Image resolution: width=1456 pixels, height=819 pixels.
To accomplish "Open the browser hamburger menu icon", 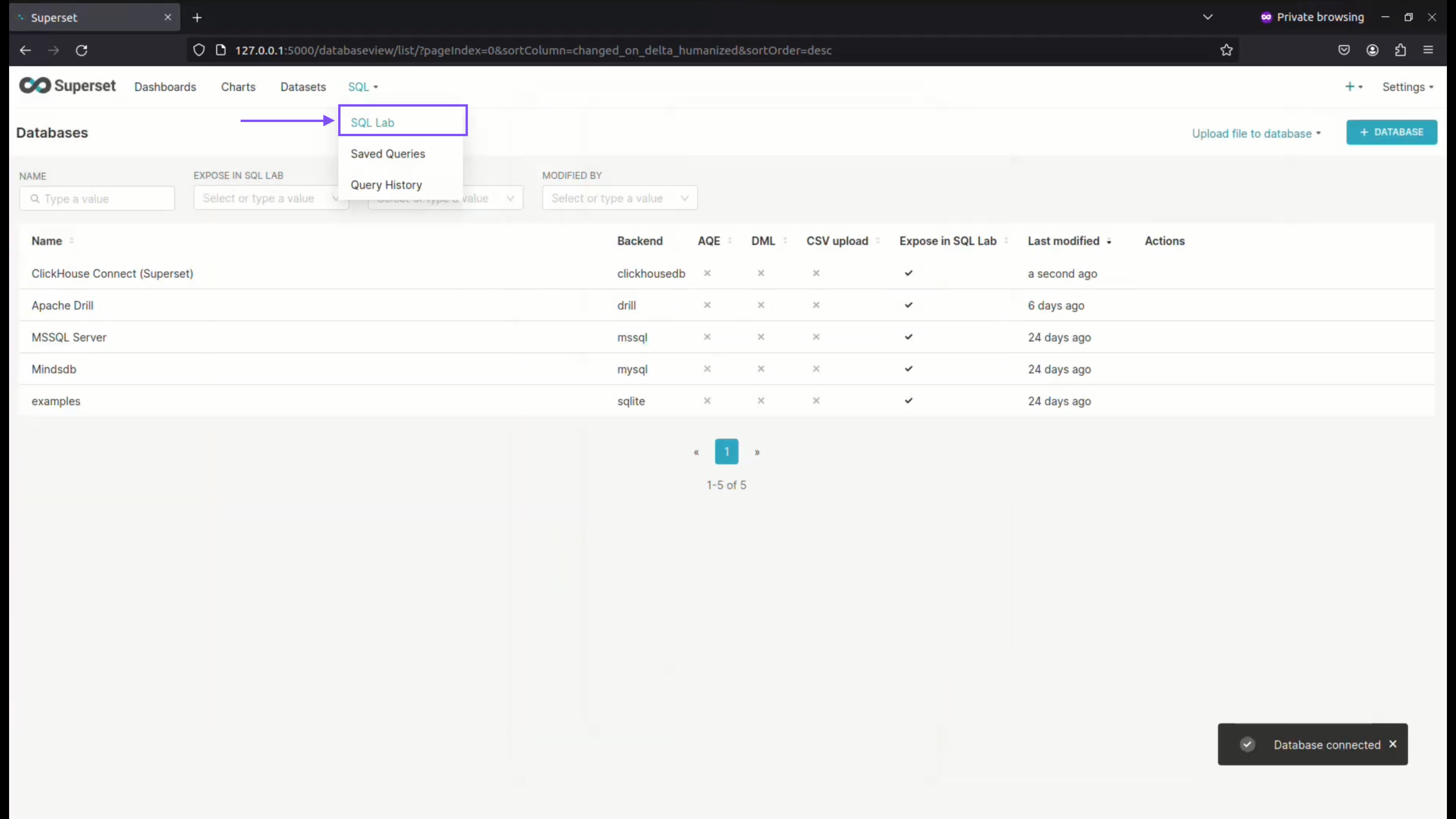I will click(x=1429, y=50).
